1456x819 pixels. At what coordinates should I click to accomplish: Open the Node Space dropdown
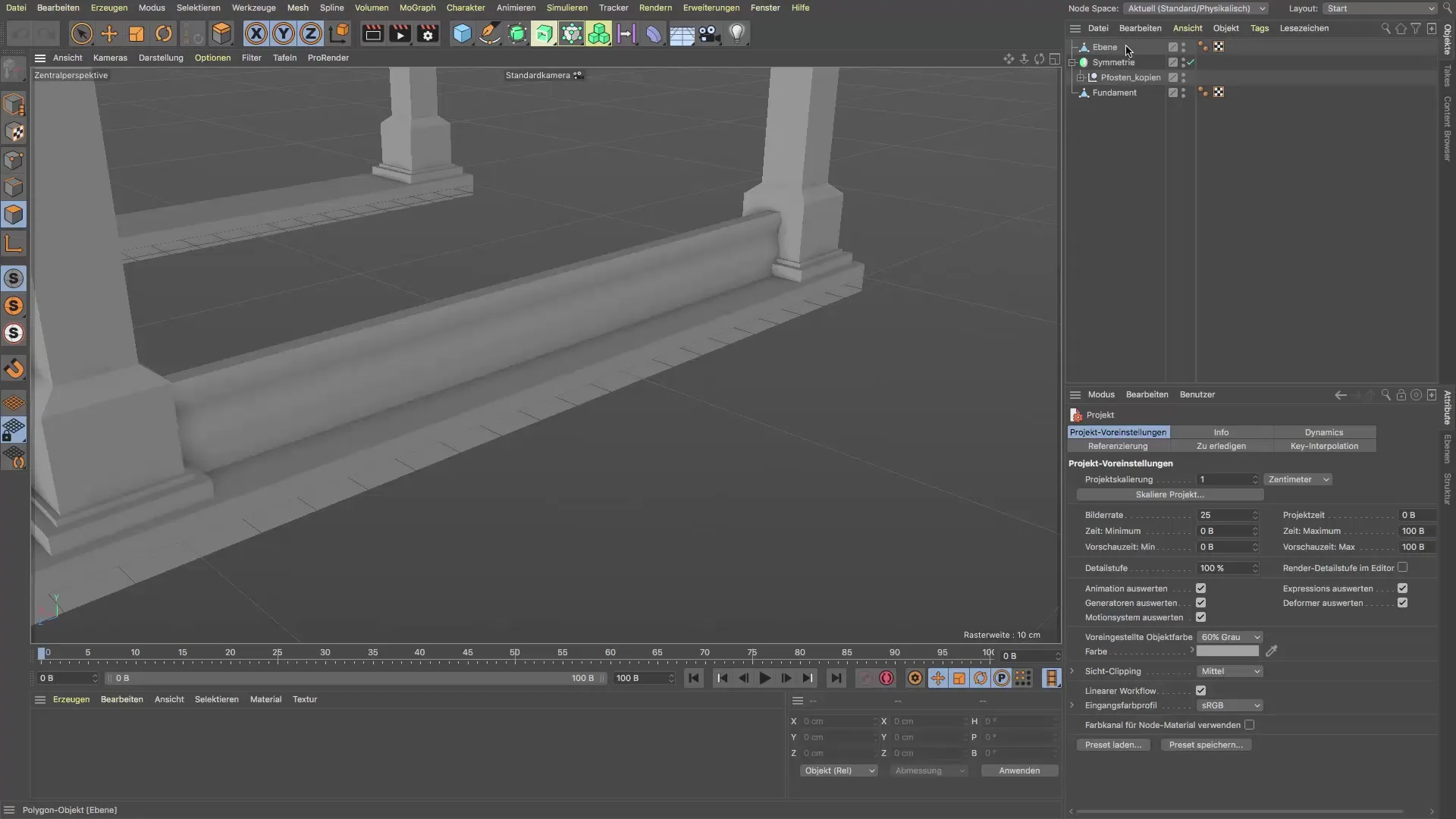(x=1196, y=8)
